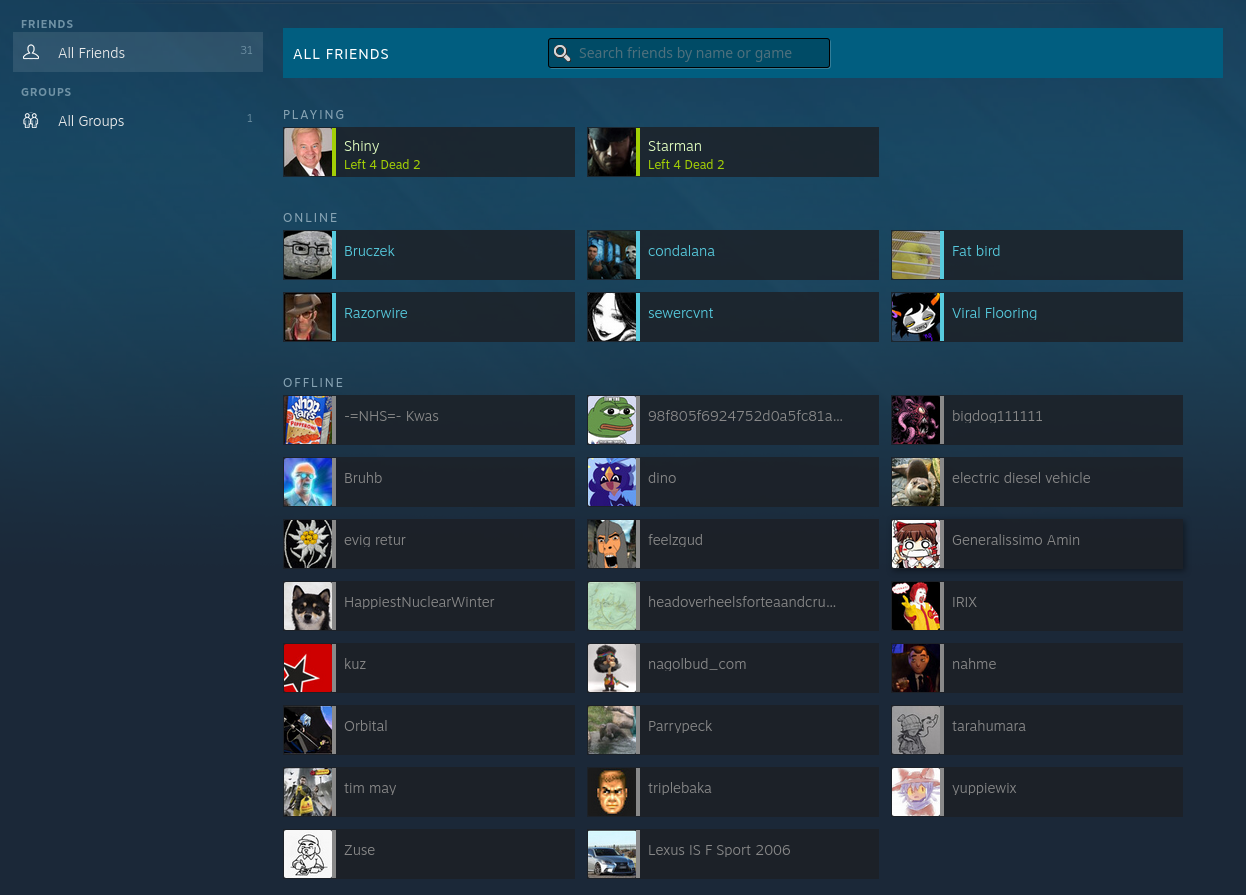Viewport: 1246px width, 895px height.
Task: Click evig retur's flower avatar
Action: [308, 544]
